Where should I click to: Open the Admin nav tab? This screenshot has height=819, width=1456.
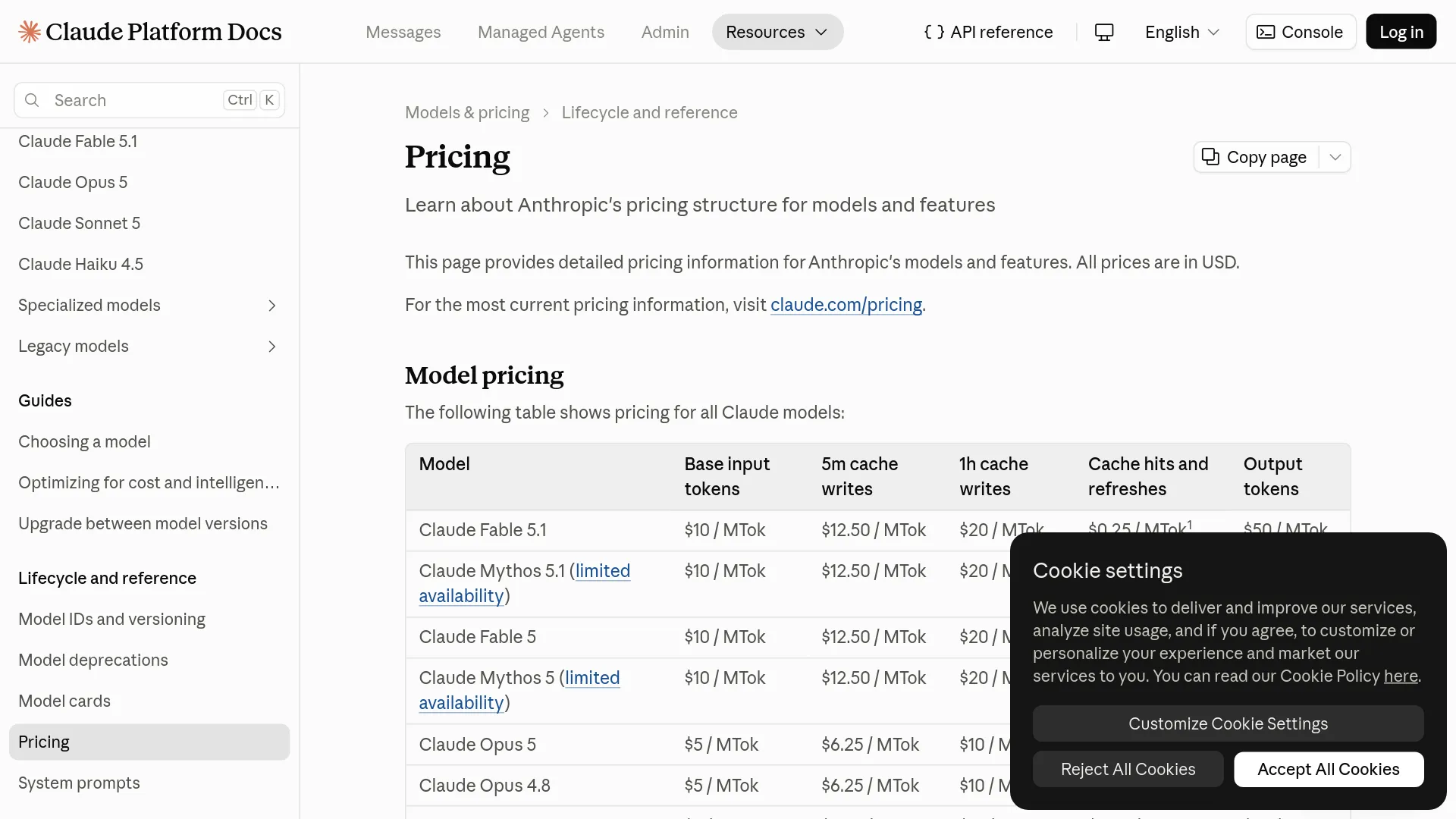665,32
